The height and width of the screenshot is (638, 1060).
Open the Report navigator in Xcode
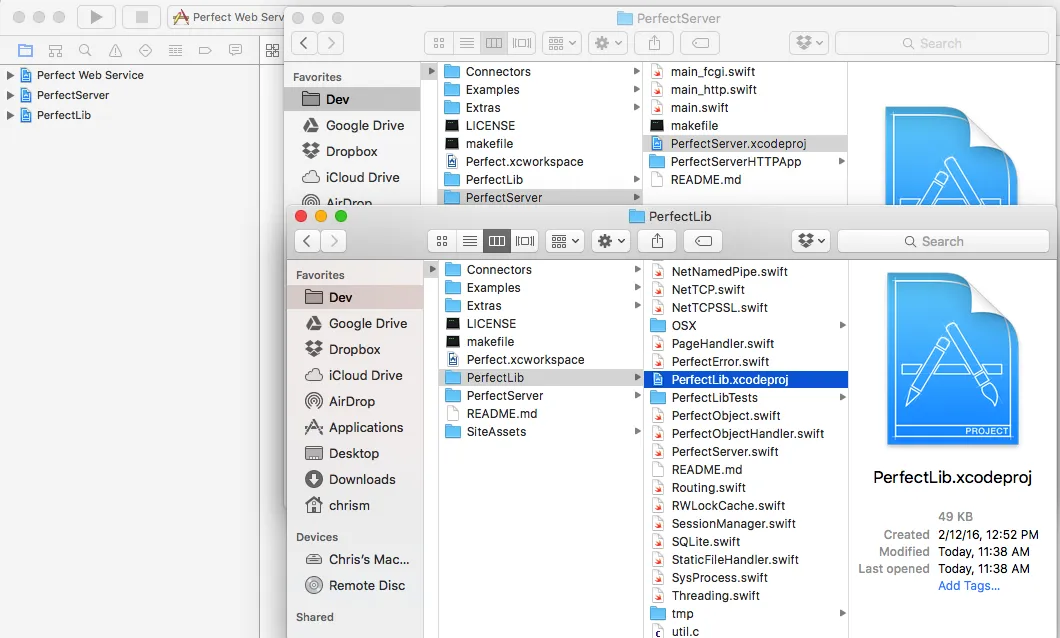coord(235,50)
